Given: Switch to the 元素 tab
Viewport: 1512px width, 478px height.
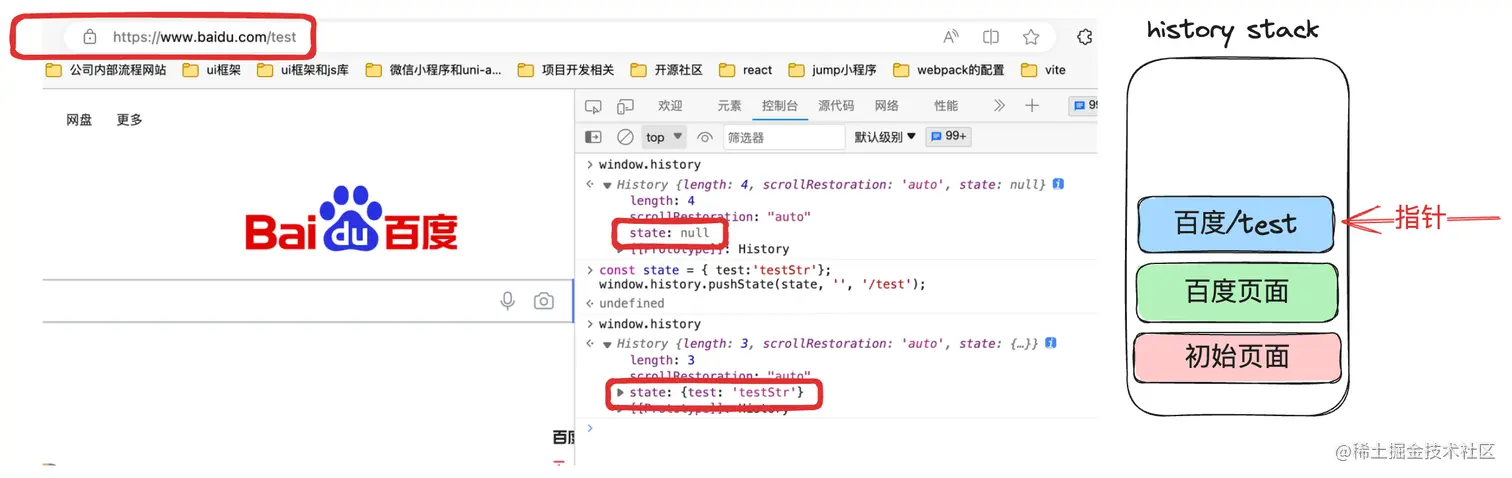Looking at the screenshot, I should point(729,106).
